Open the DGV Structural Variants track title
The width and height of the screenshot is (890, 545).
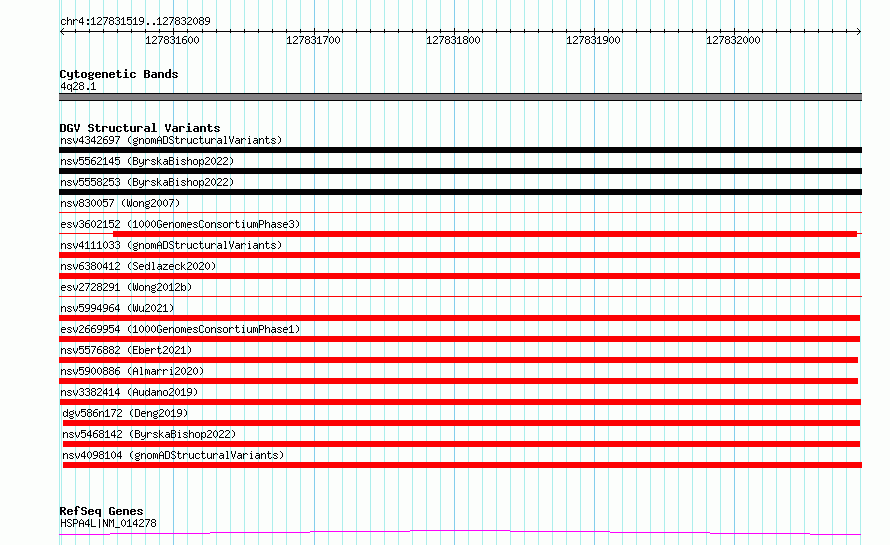(x=140, y=128)
